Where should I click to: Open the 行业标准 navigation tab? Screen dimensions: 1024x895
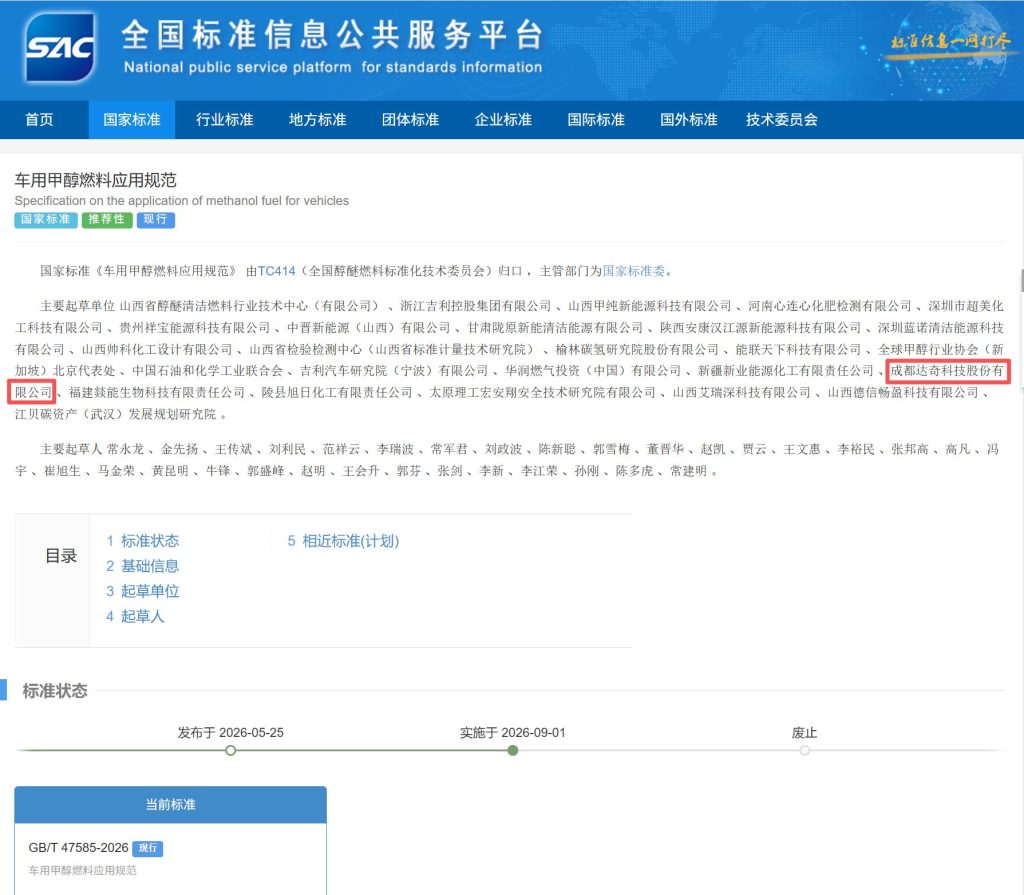[x=225, y=120]
